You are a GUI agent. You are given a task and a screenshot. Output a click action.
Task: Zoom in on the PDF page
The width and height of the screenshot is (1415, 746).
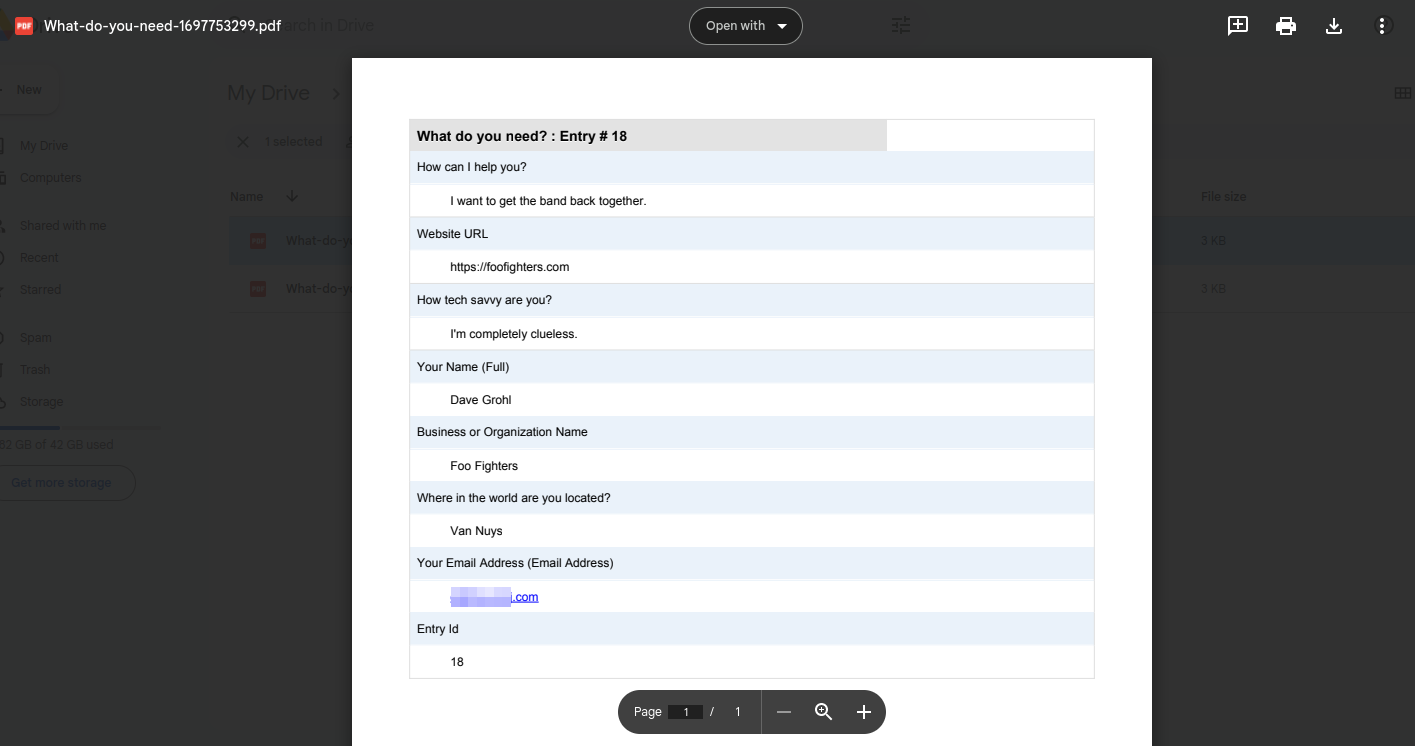(x=863, y=711)
